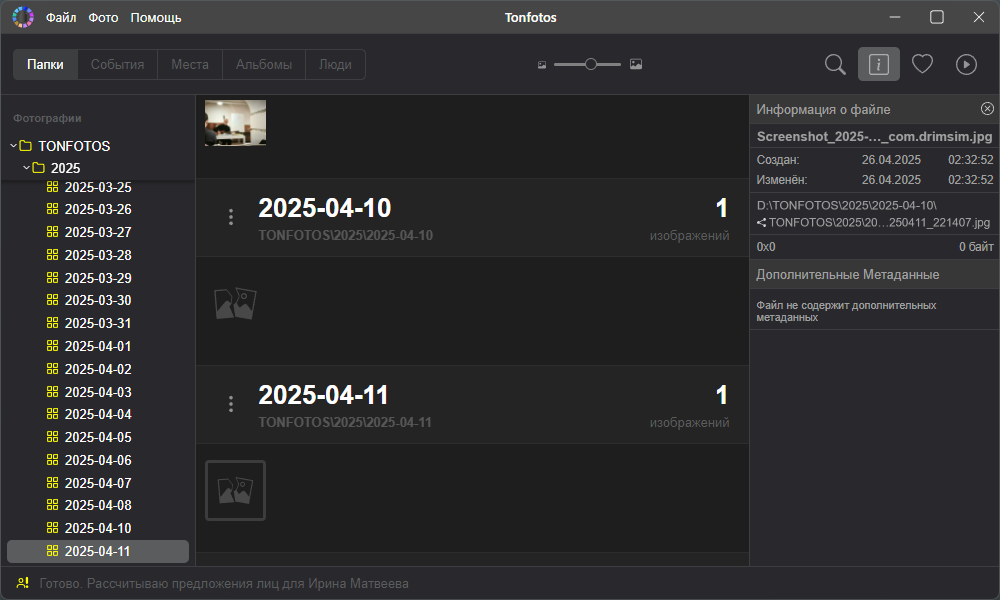This screenshot has height=600, width=1000.
Task: Open the Фото menu
Action: 103,18
